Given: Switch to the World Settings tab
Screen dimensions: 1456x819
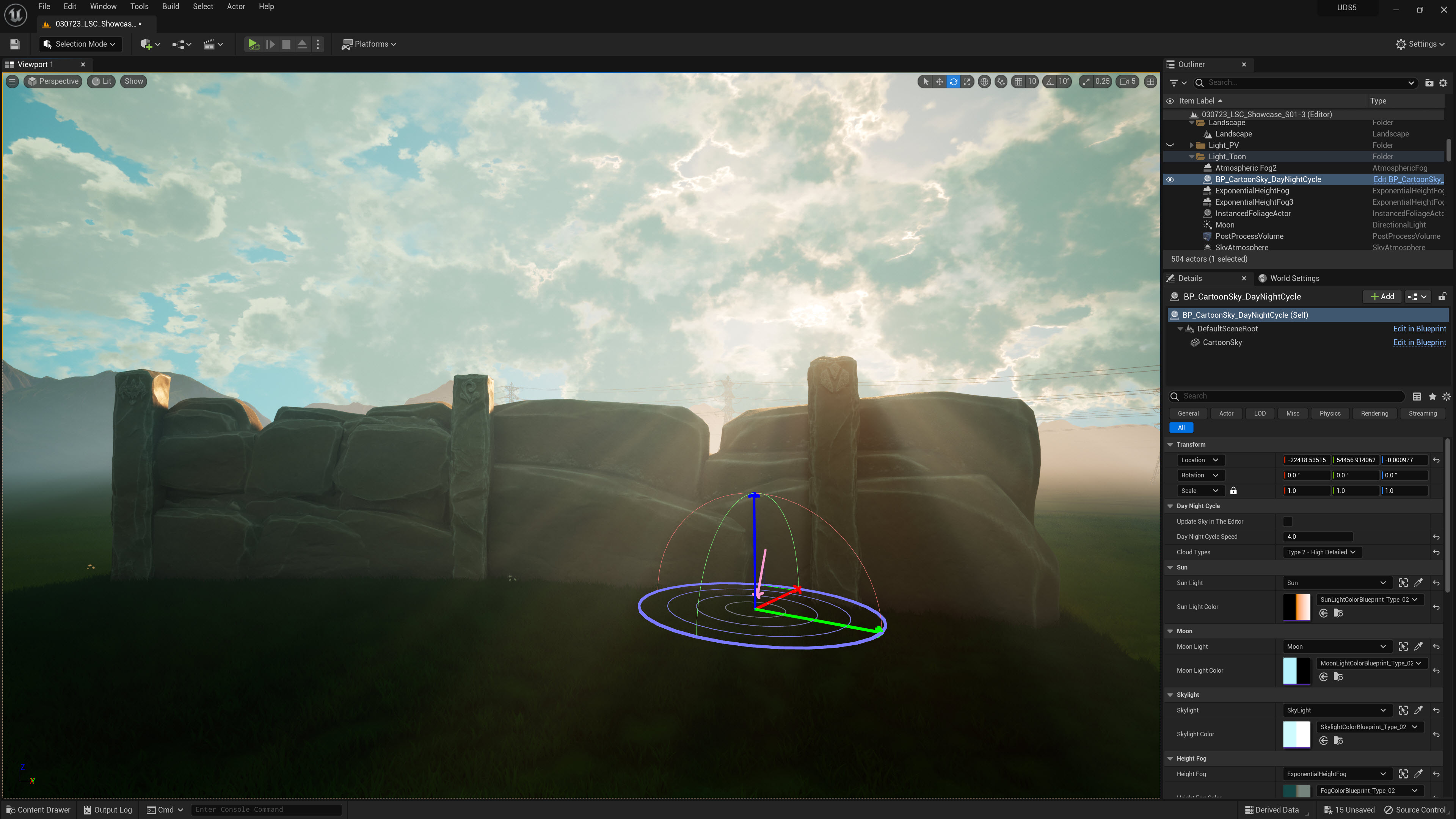Looking at the screenshot, I should [1294, 278].
